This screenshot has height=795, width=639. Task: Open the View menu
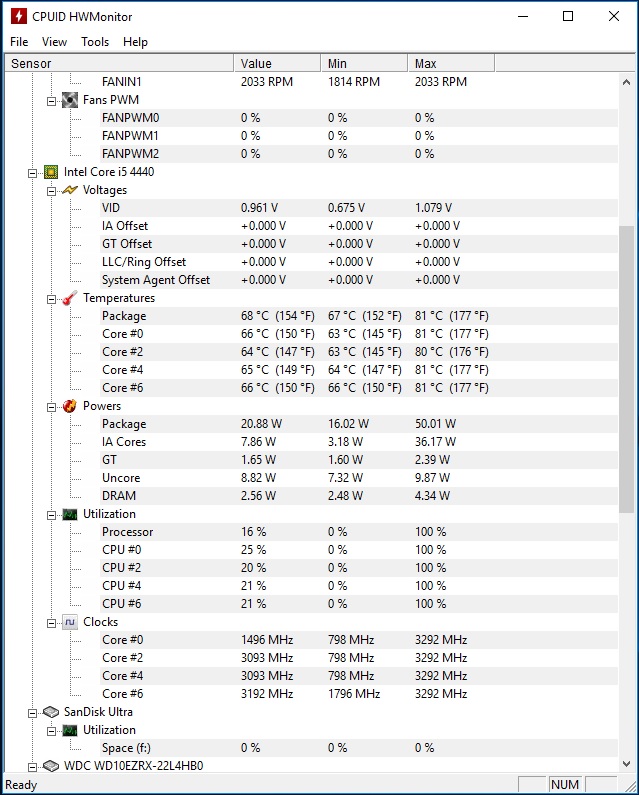pos(55,42)
